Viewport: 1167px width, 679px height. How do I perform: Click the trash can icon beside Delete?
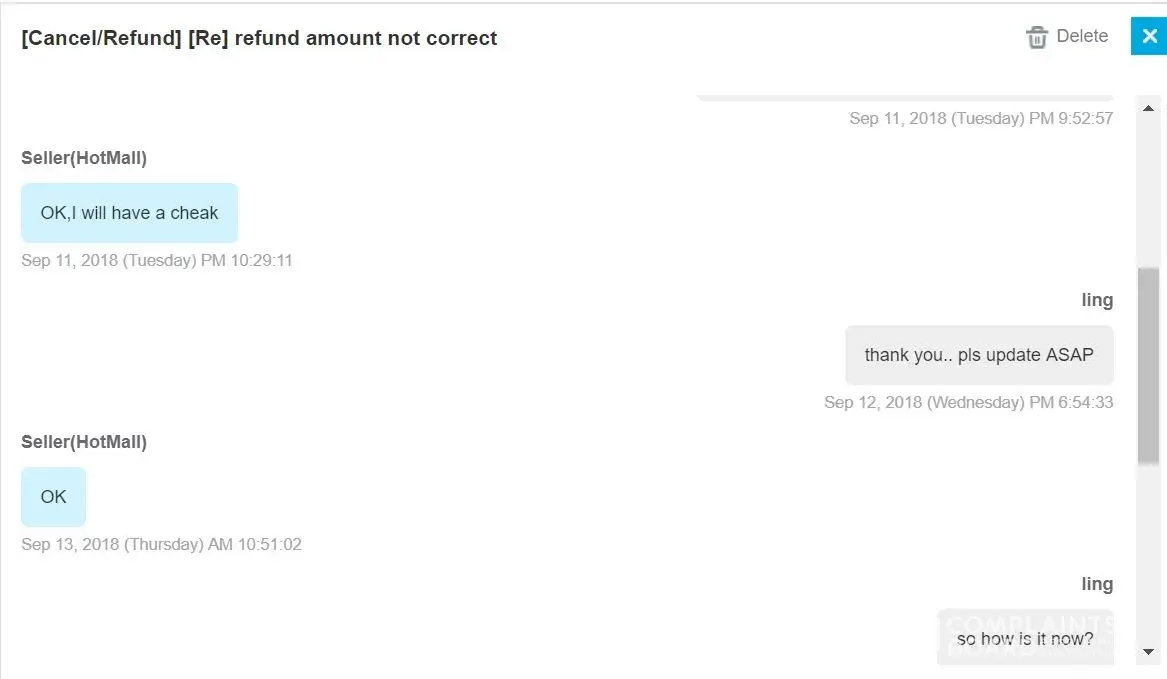pyautogui.click(x=1036, y=37)
